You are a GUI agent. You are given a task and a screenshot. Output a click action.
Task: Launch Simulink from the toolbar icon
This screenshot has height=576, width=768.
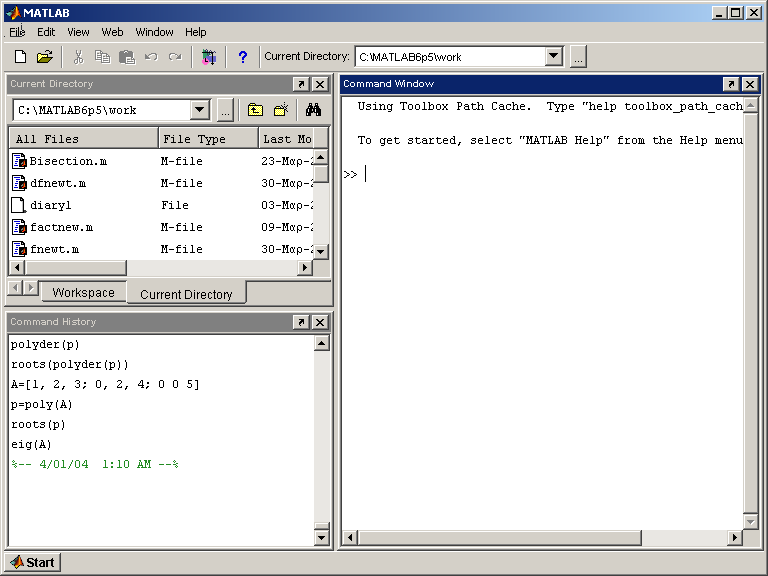click(x=209, y=57)
